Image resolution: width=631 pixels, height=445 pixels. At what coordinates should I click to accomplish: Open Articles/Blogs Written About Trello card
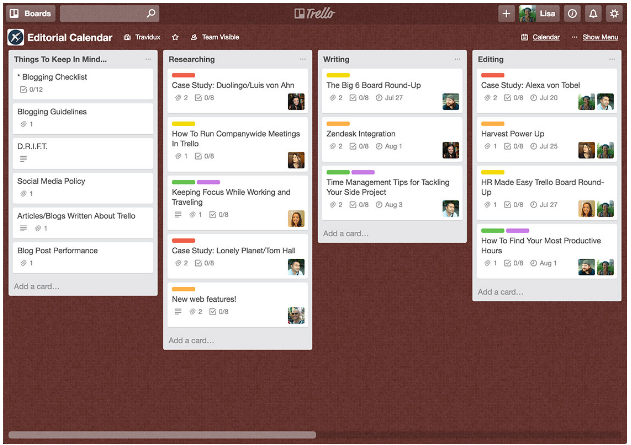(83, 222)
